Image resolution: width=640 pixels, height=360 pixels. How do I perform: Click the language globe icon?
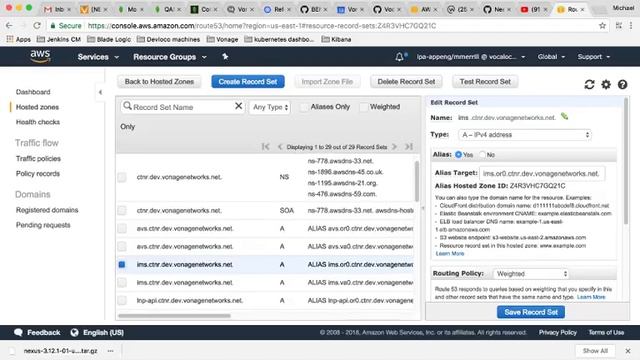click(74, 332)
